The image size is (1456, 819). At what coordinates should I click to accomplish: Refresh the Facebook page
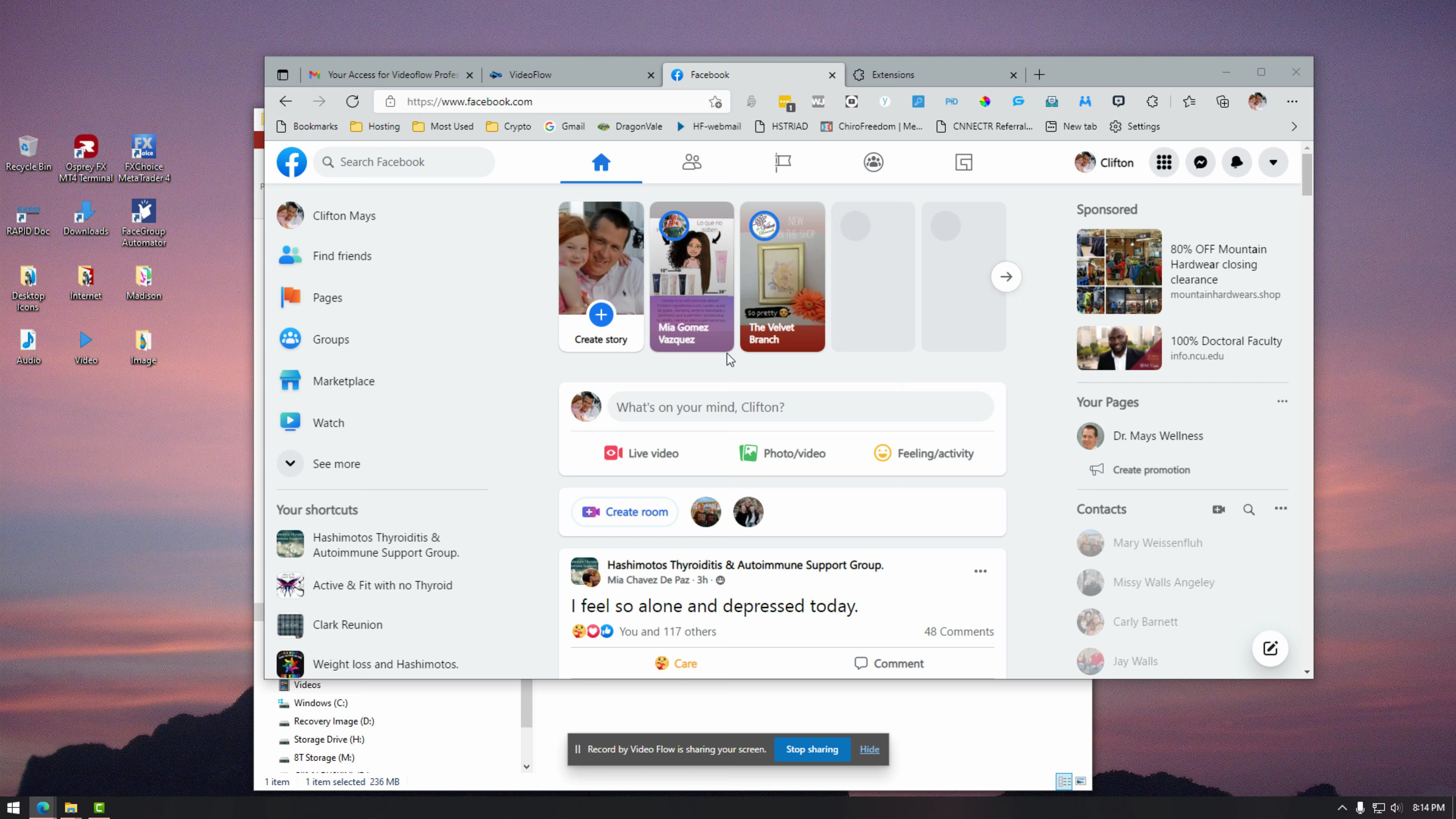point(352,102)
